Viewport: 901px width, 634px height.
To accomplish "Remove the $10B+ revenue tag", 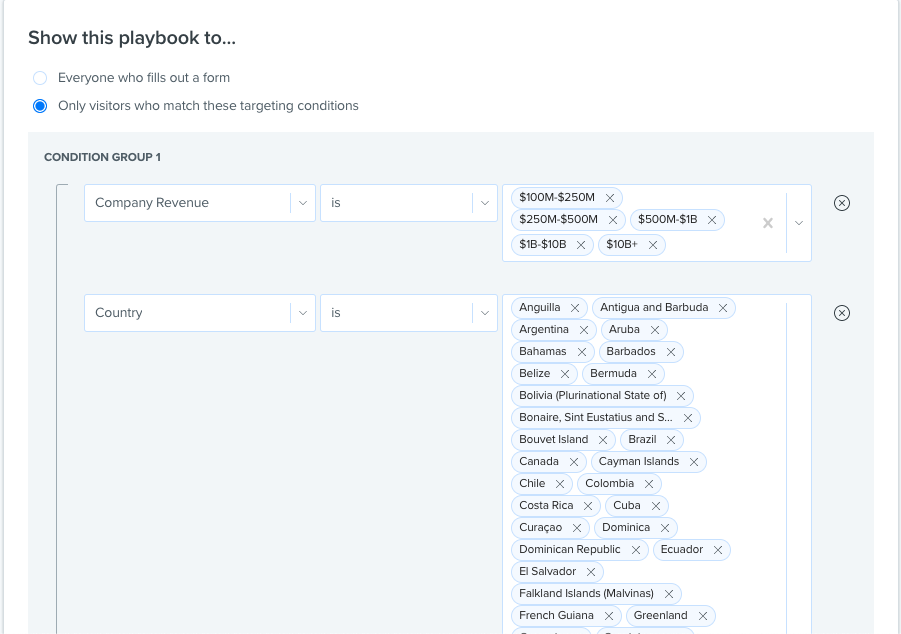I will (x=653, y=245).
